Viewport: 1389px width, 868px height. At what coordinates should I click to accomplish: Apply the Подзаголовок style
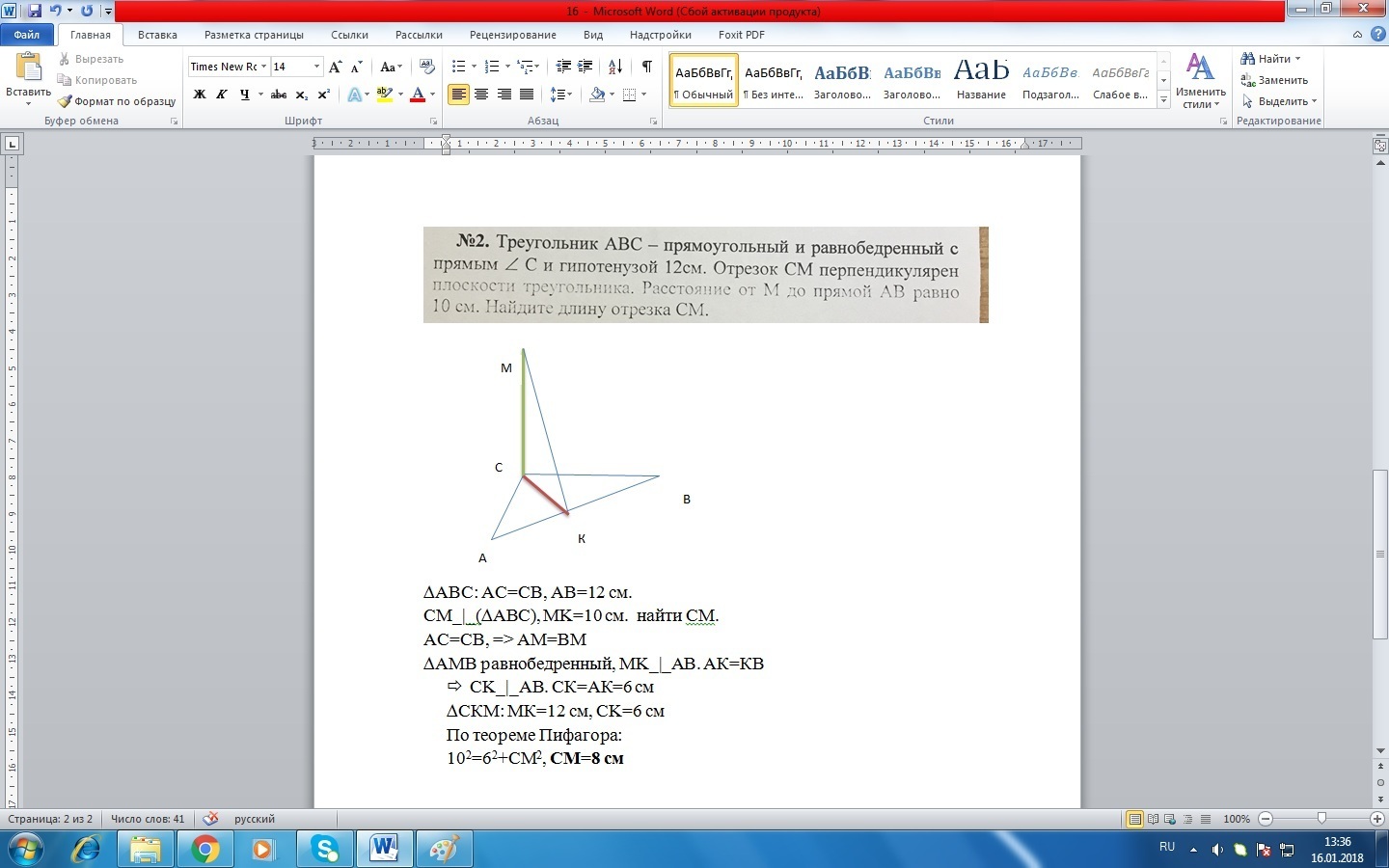pyautogui.click(x=1050, y=80)
